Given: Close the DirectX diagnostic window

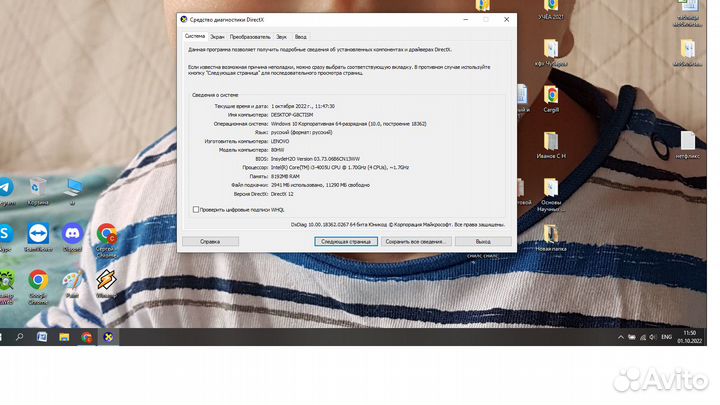Looking at the screenshot, I should click(x=506, y=19).
